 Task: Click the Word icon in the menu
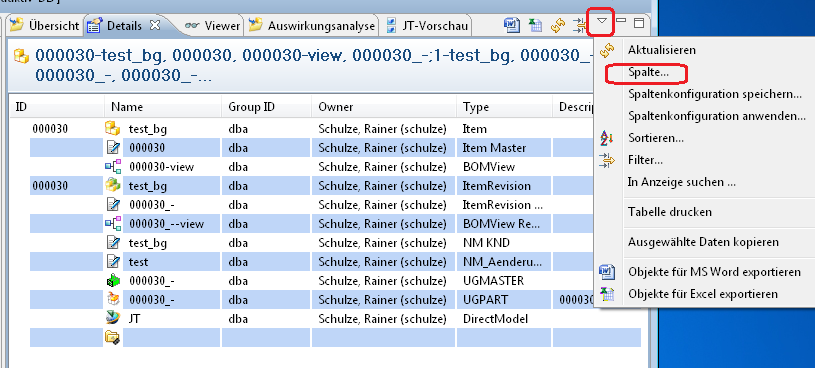[607, 272]
